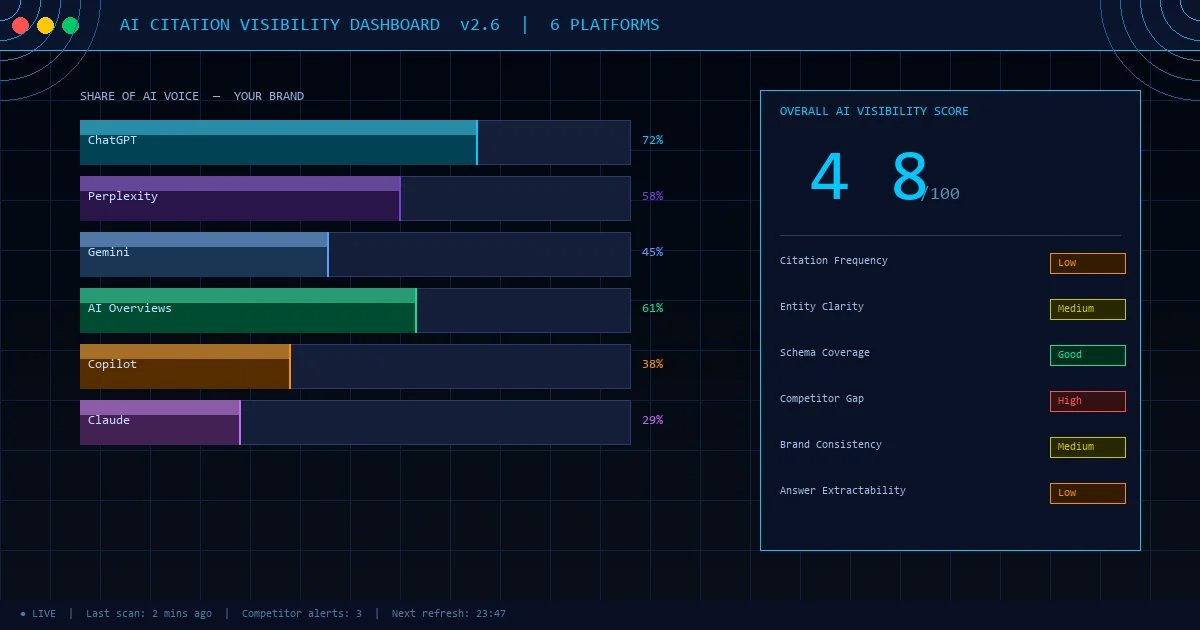Click the 29% Claude value
Viewport: 1200px width, 630px height.
click(x=652, y=420)
